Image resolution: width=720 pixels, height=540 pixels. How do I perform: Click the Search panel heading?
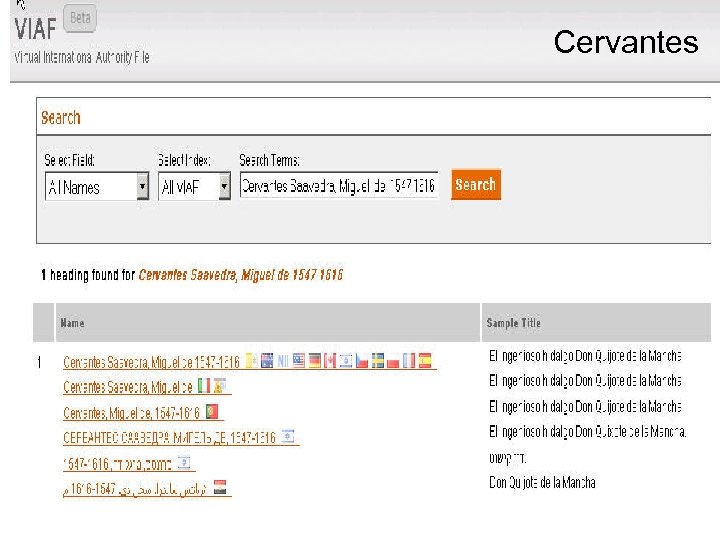tap(61, 118)
